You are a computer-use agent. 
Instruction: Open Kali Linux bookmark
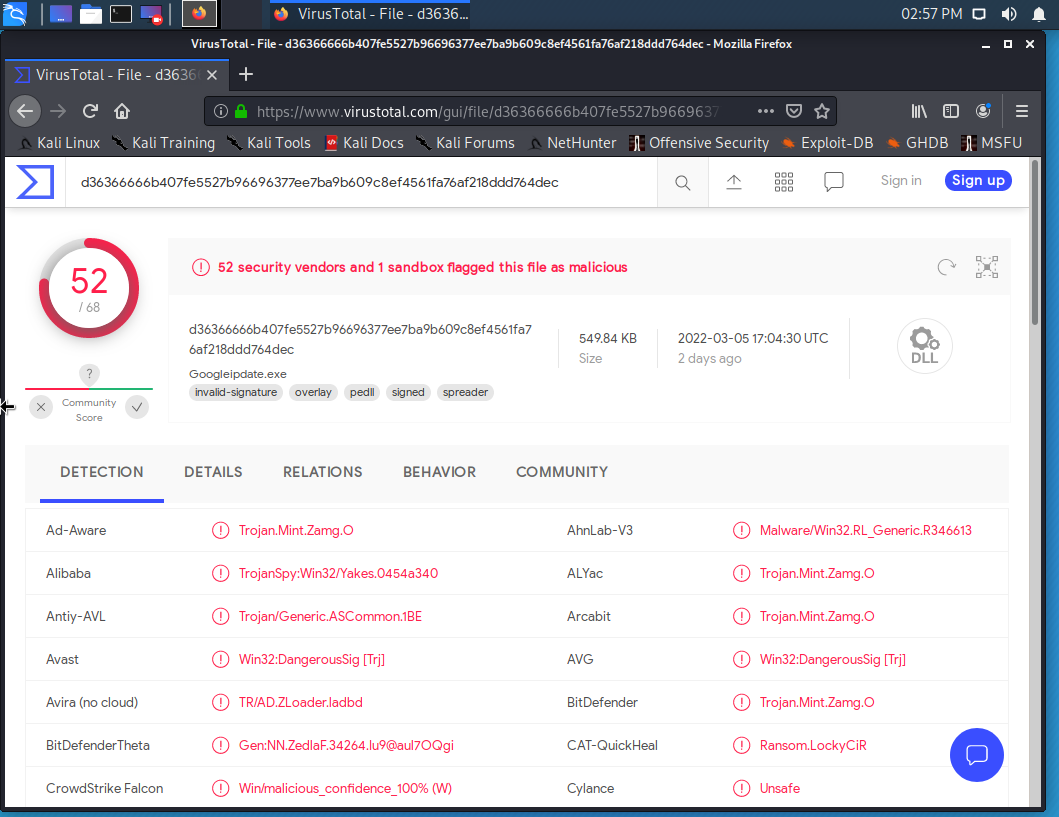(x=59, y=143)
